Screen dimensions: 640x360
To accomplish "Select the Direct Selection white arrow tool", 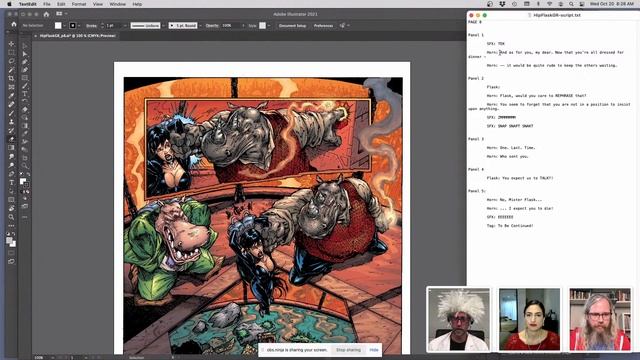I will [25, 54].
